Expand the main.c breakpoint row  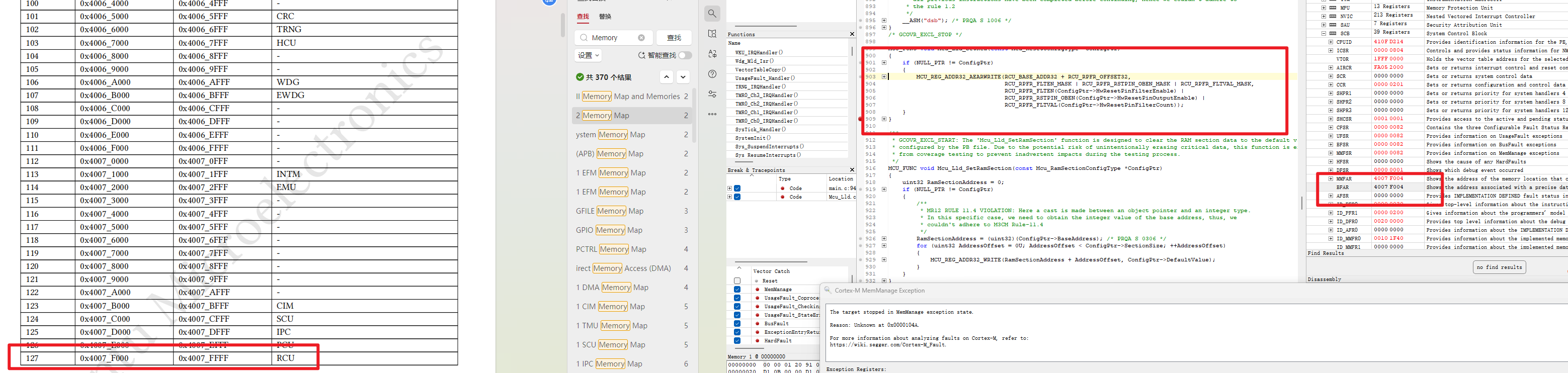point(729,189)
